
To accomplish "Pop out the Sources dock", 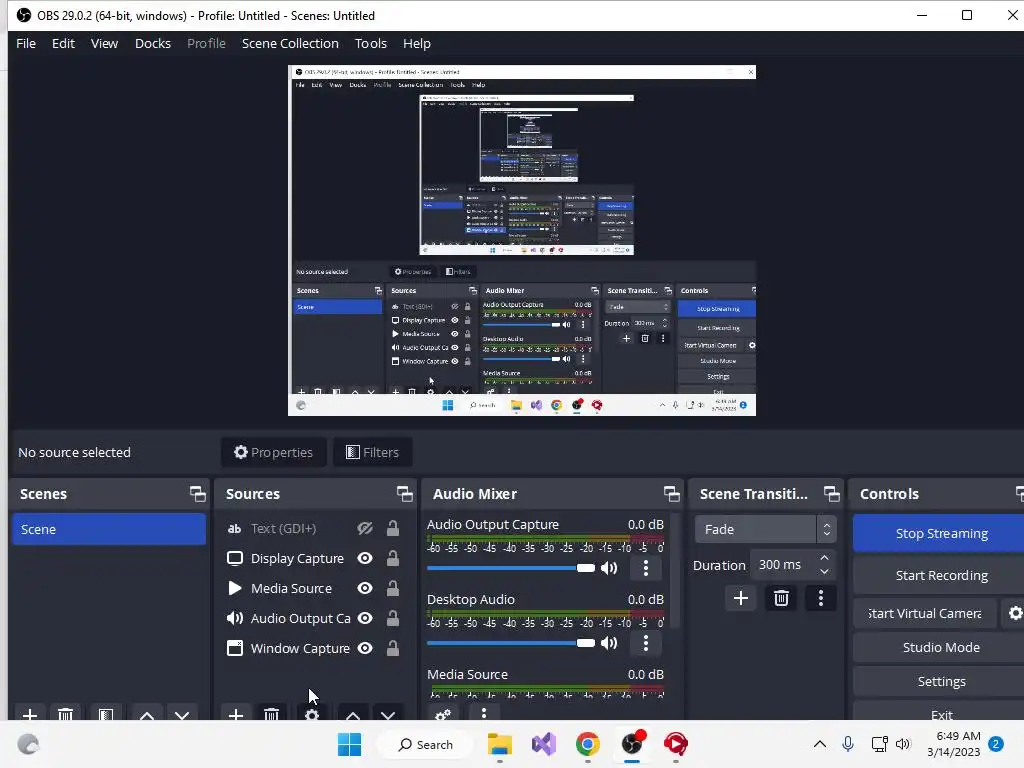I will tap(404, 494).
